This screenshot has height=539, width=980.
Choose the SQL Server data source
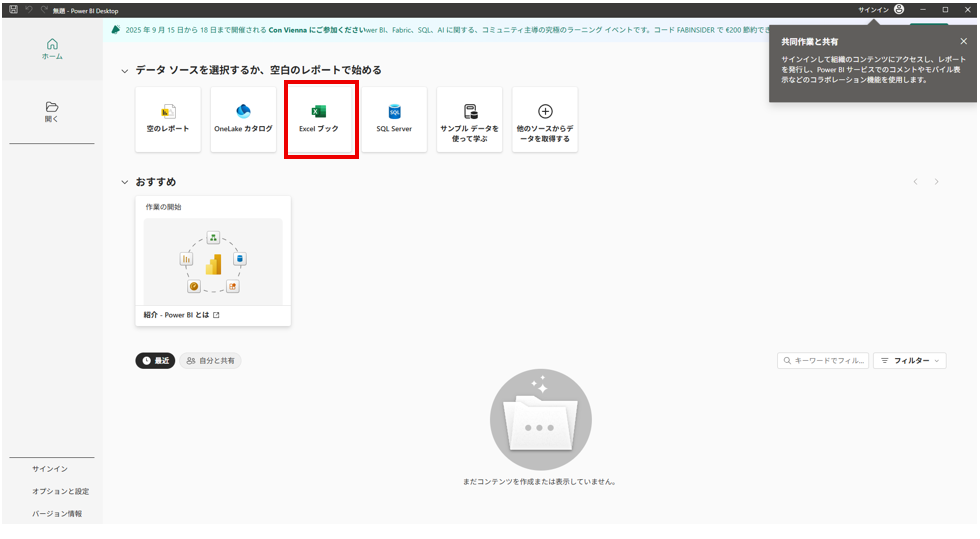[394, 119]
